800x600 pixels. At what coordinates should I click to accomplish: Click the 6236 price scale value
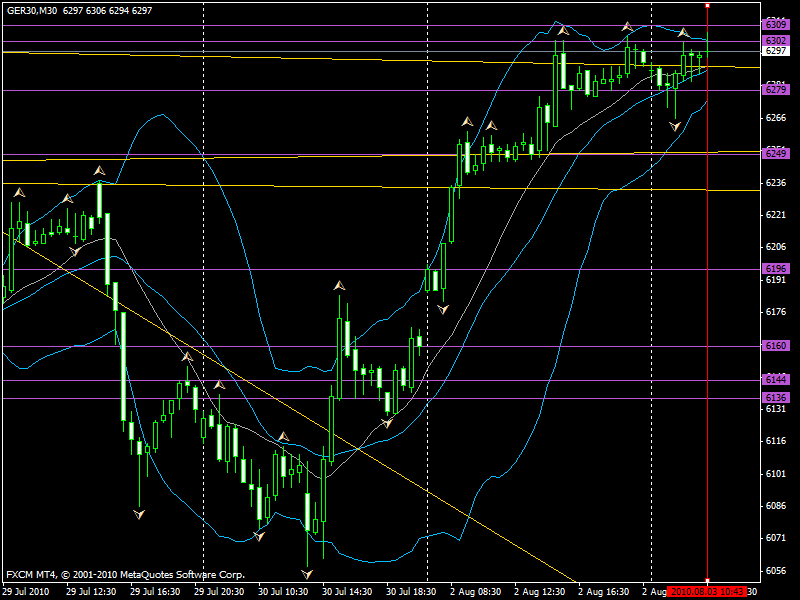point(776,183)
